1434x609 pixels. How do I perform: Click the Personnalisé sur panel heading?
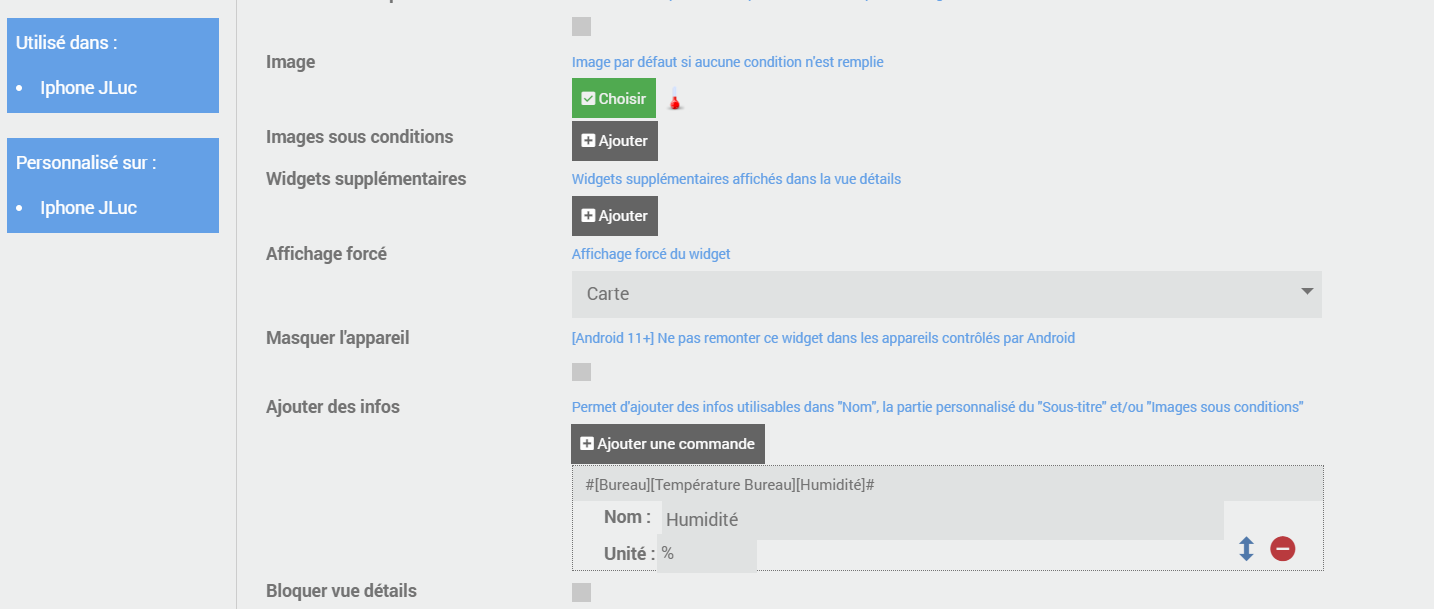[86, 163]
